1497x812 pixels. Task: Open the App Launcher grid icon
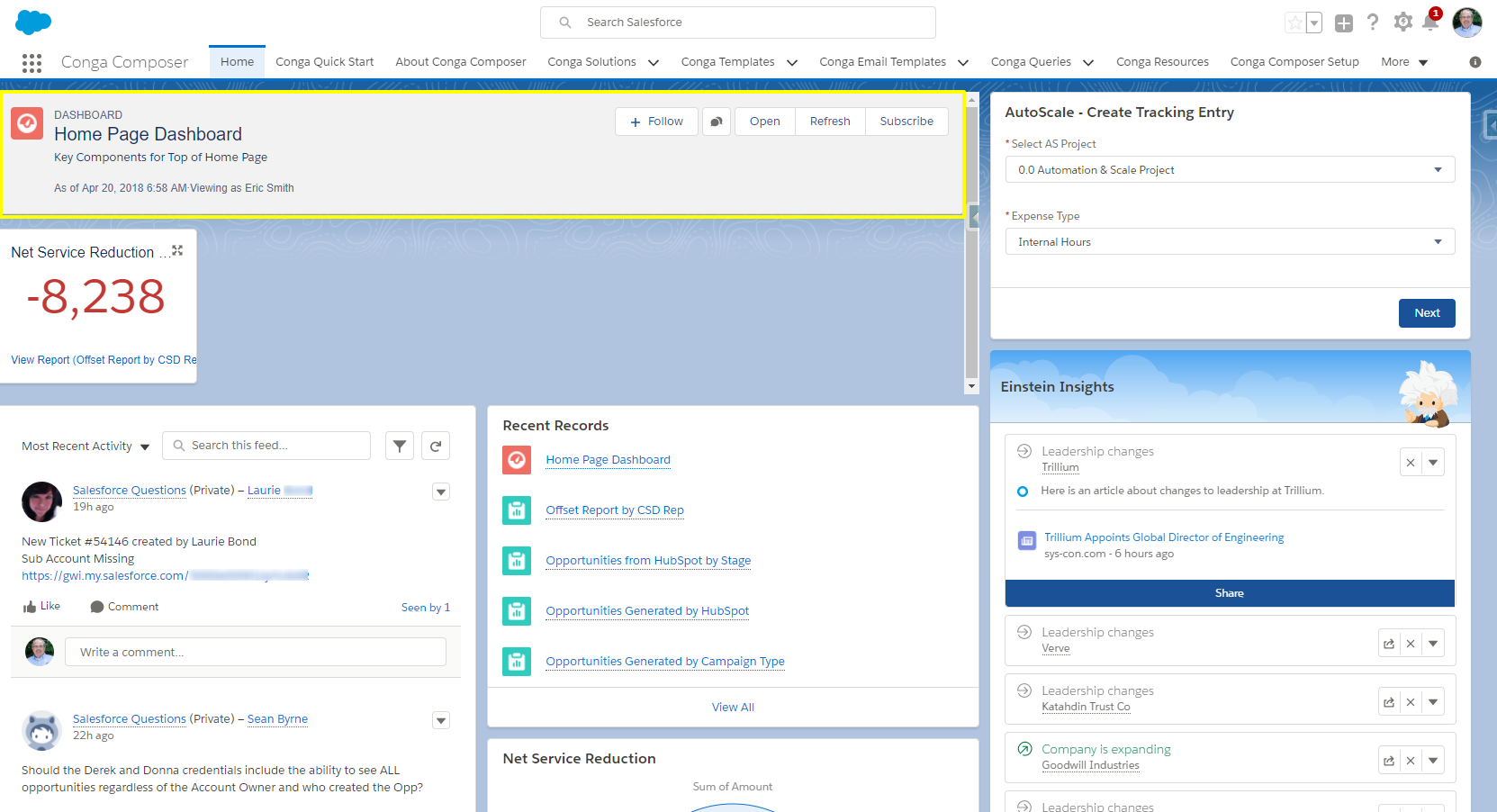coord(32,62)
